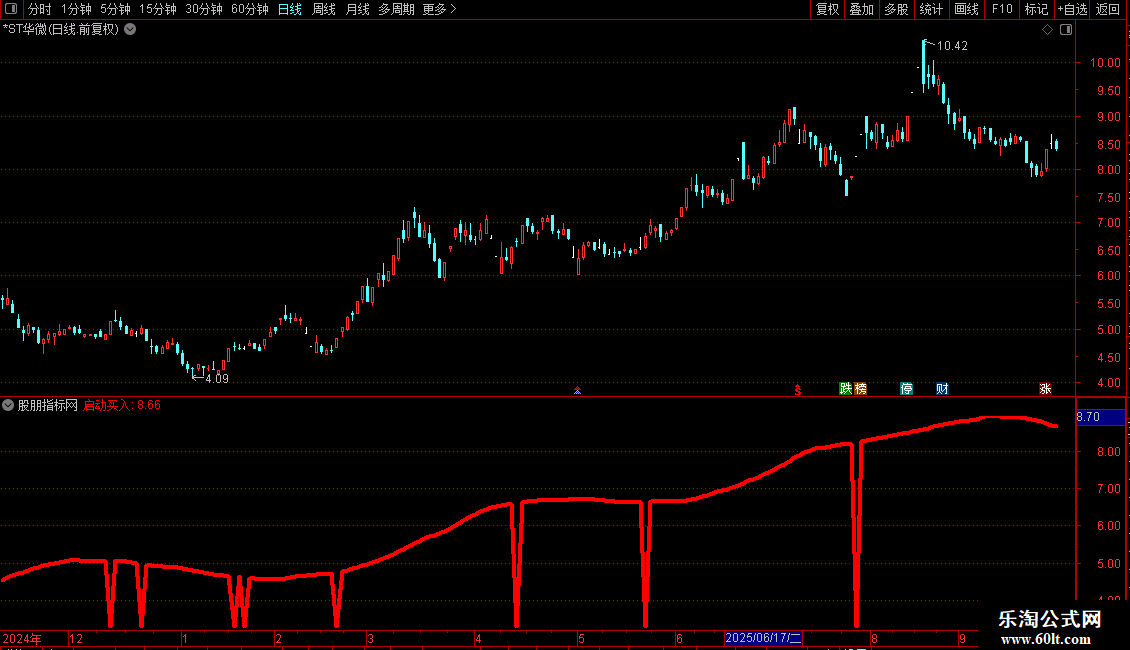1130x650 pixels.
Task: Click the blue 财 event marker
Action: point(942,389)
